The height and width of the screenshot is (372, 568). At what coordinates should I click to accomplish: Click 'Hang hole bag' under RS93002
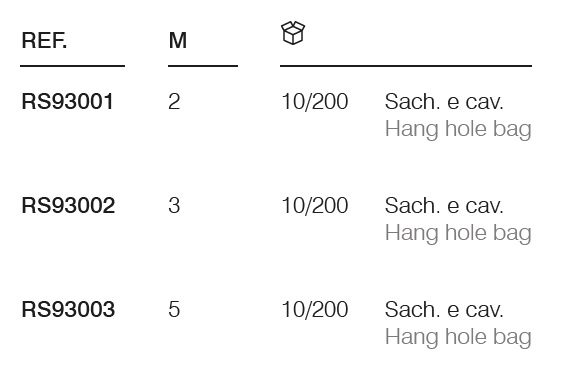(458, 233)
